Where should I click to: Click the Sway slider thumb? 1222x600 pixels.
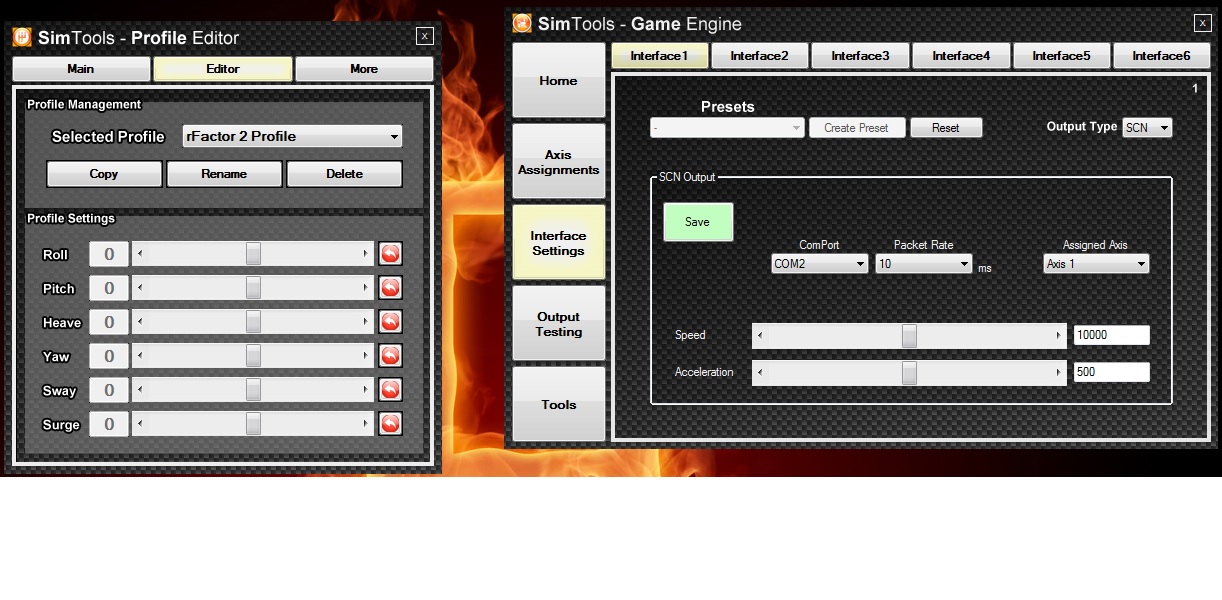[x=254, y=390]
